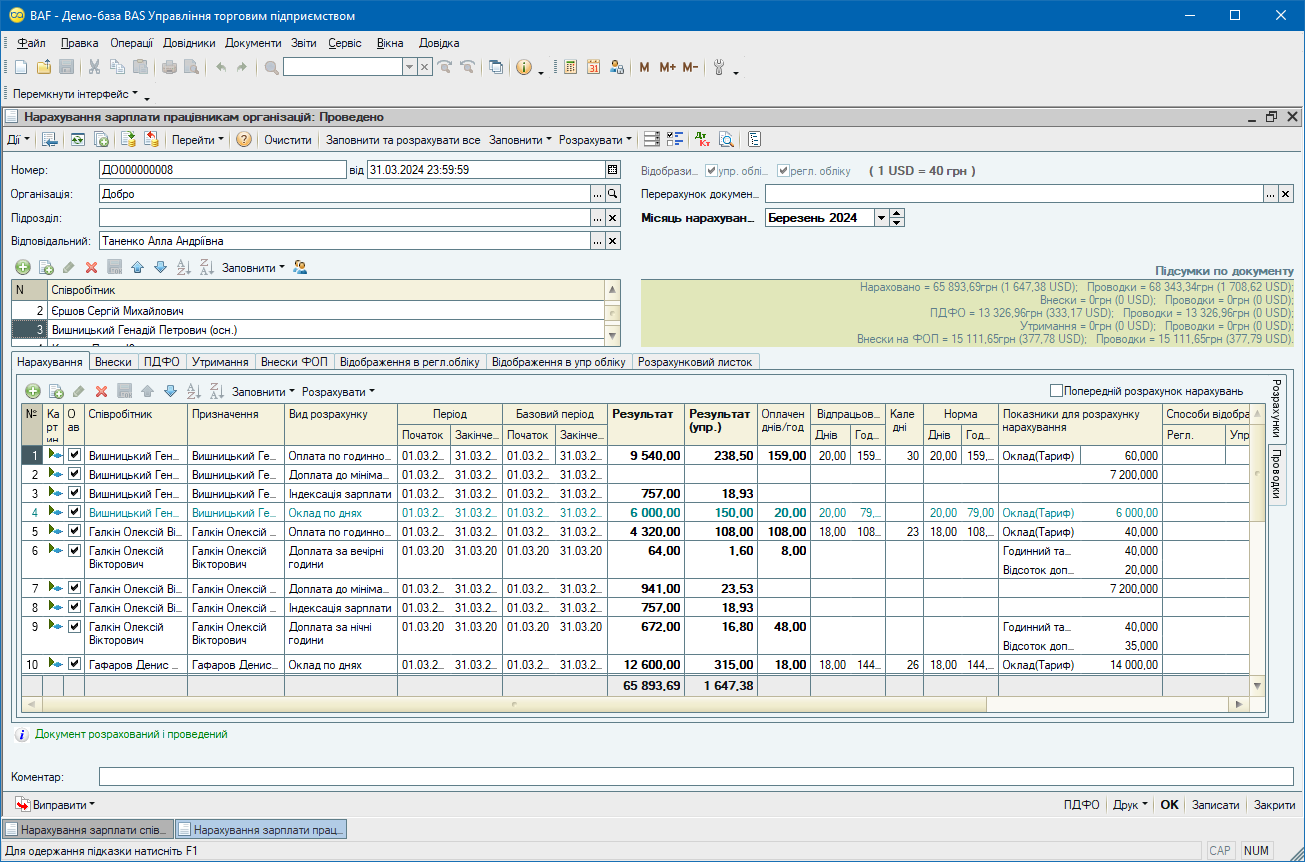Click the tools wrench icon in the main toolbar
Viewport: 1305px width, 862px height.
tap(718, 67)
